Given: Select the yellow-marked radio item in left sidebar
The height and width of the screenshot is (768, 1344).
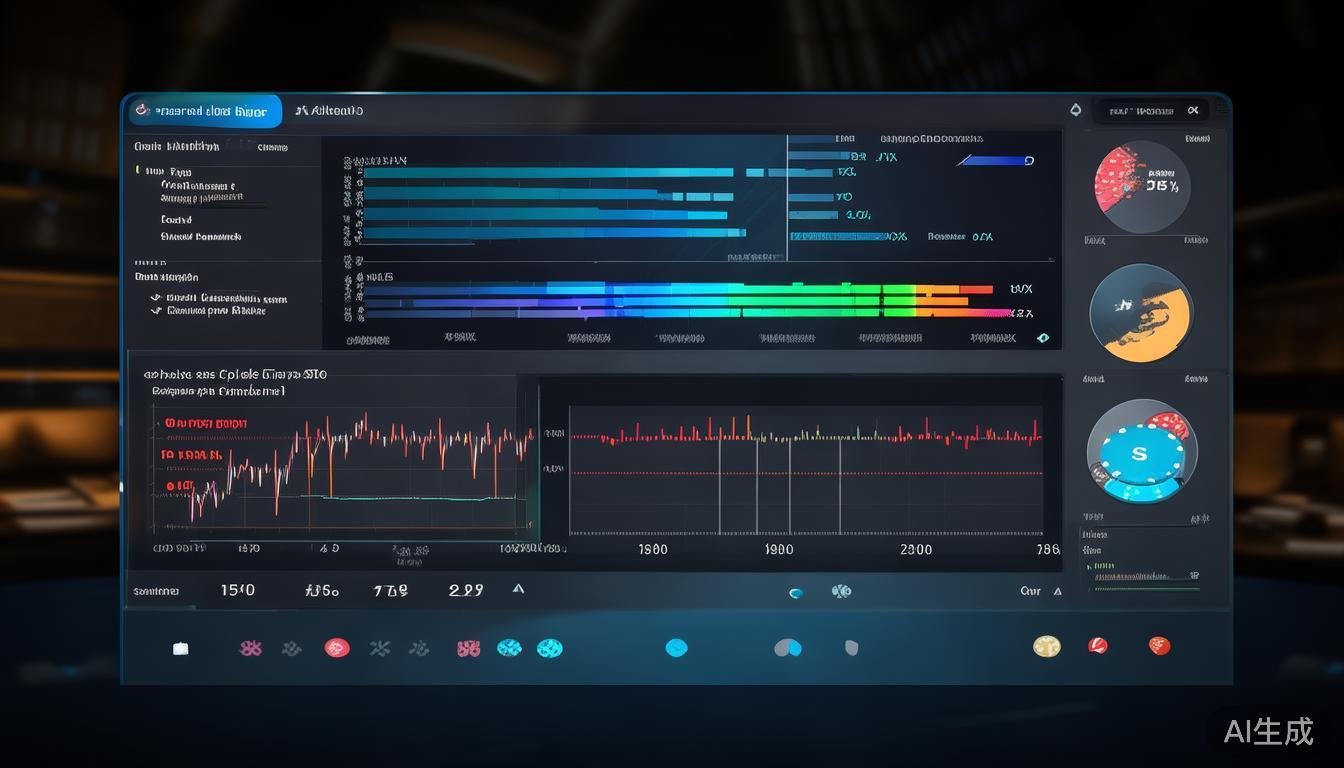Looking at the screenshot, I should 138,171.
